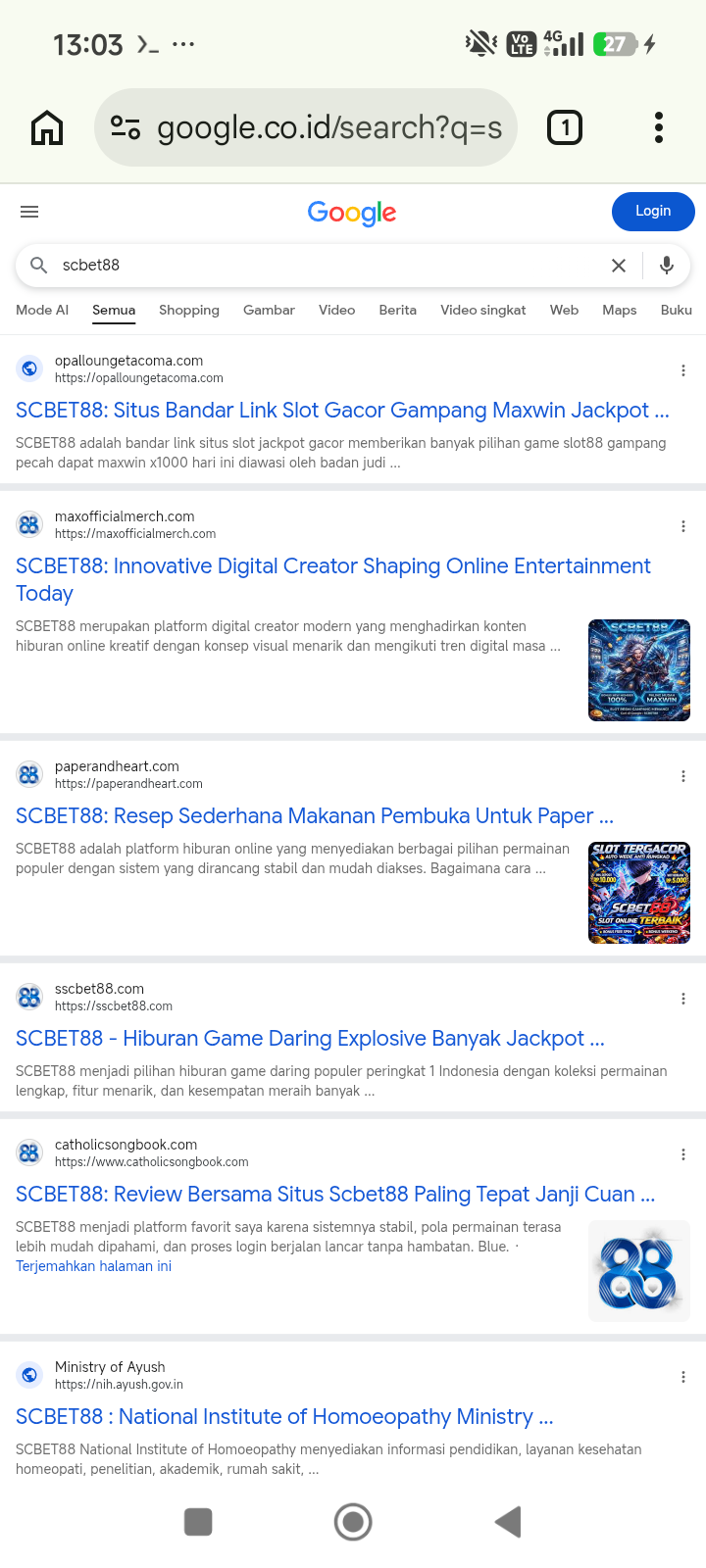706x1568 pixels.
Task: Open blue 88 thumbnail of catholicsongbook result
Action: click(639, 1271)
